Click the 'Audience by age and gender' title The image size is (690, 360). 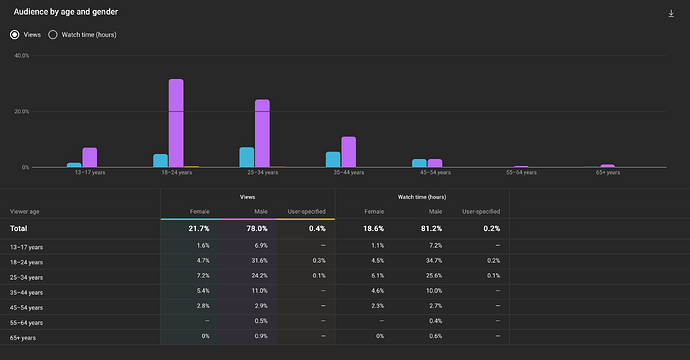pyautogui.click(x=66, y=12)
